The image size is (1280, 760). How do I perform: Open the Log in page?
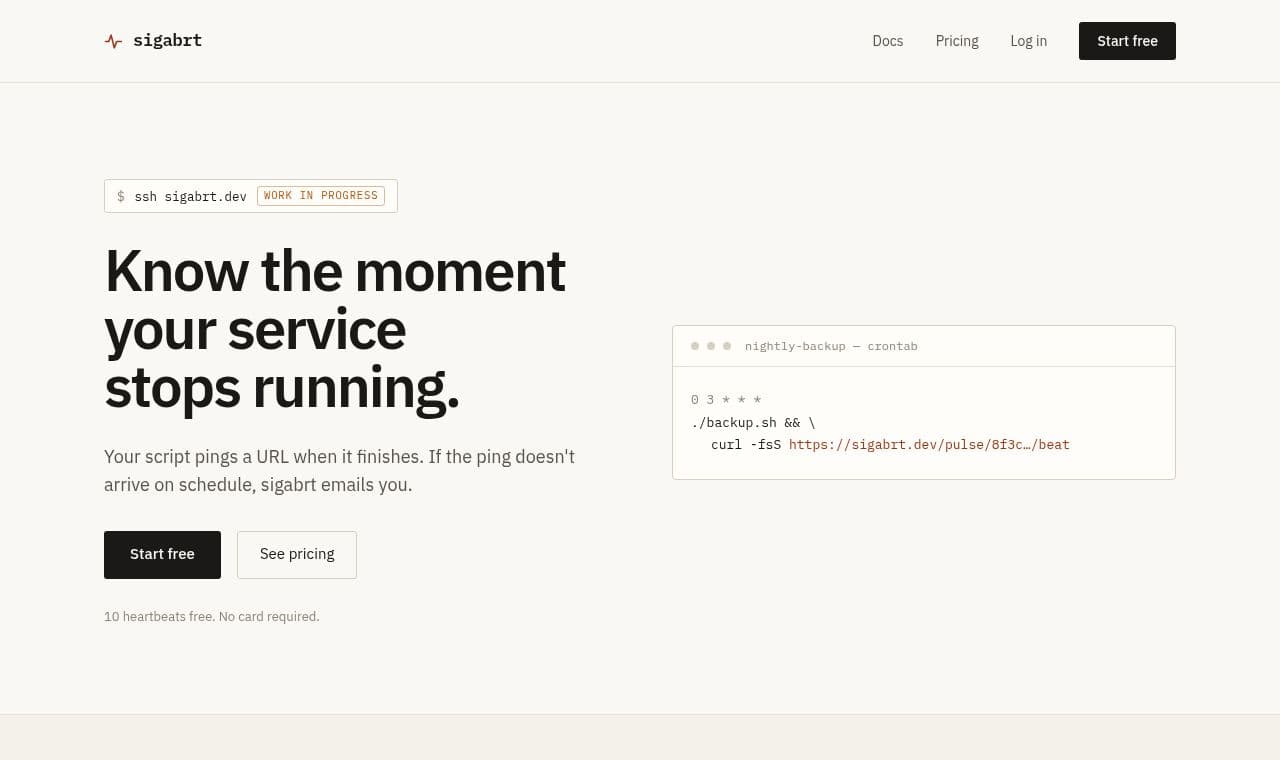click(1028, 41)
